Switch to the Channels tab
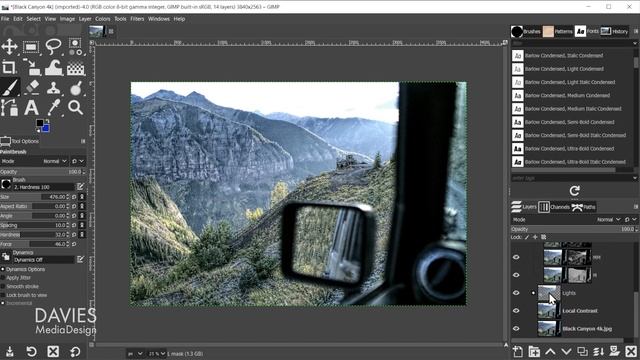 (x=554, y=207)
